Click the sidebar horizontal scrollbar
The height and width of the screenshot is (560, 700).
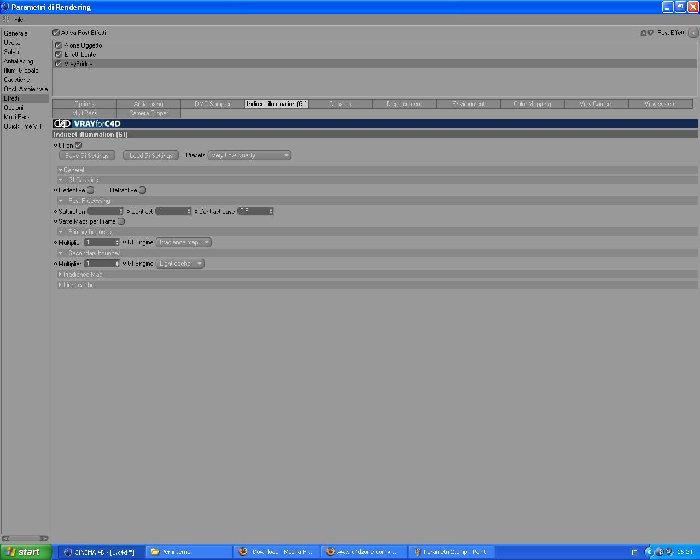click(25, 539)
